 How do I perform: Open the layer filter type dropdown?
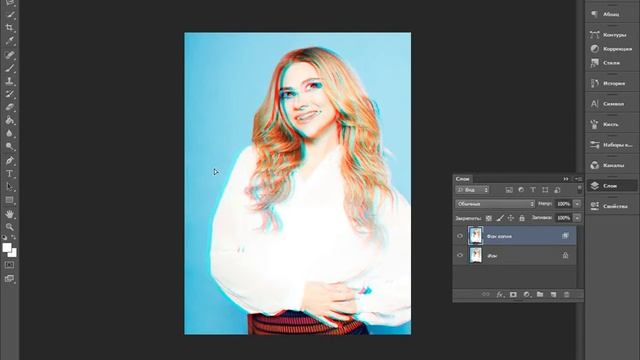472,190
